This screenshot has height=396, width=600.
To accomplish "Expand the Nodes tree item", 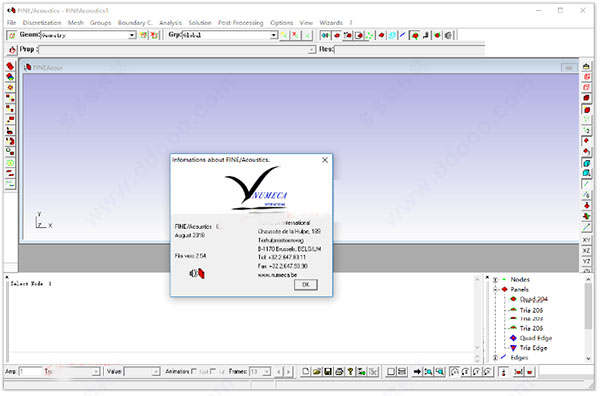I will point(495,280).
